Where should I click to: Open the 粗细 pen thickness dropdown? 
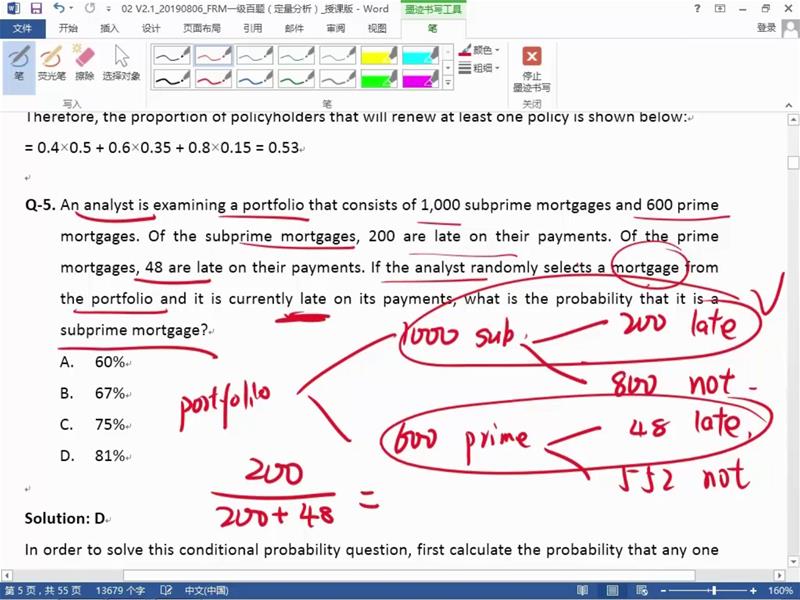click(x=479, y=68)
